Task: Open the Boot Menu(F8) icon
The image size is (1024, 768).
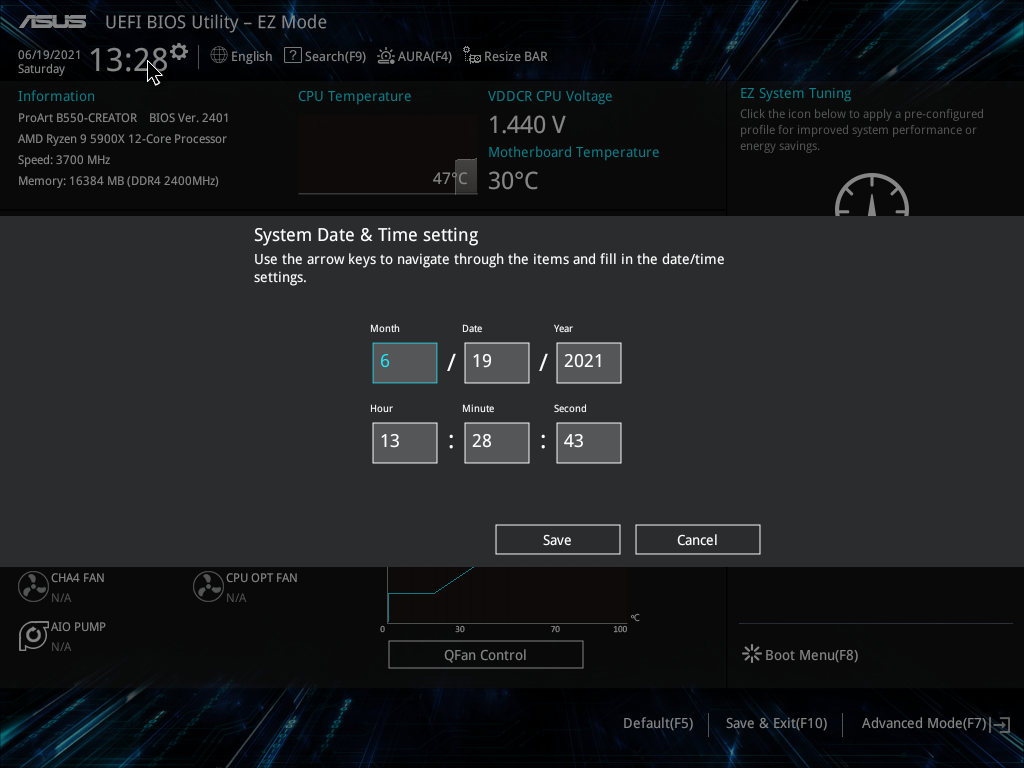Action: tap(751, 654)
